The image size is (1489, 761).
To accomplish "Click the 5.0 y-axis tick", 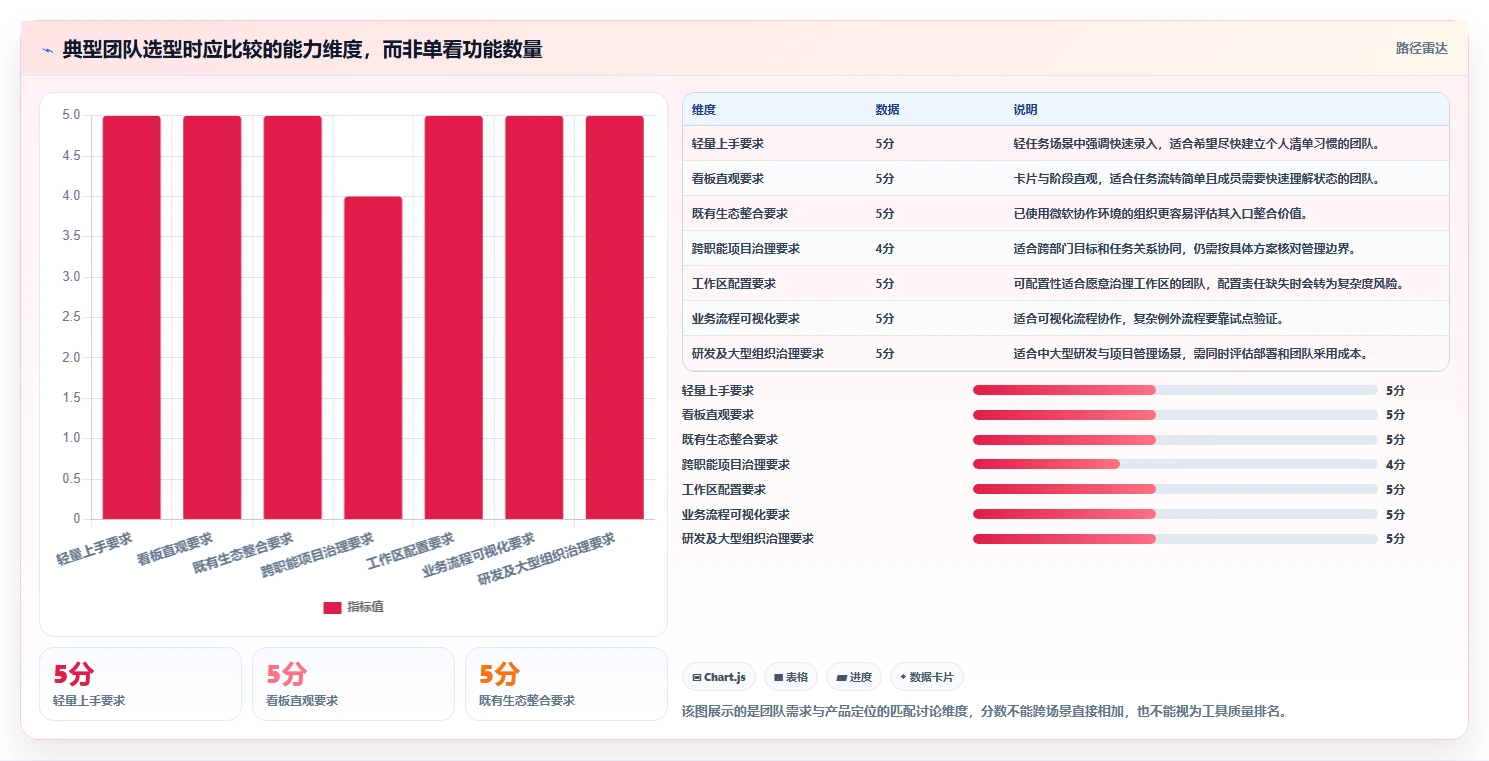I will tap(71, 115).
